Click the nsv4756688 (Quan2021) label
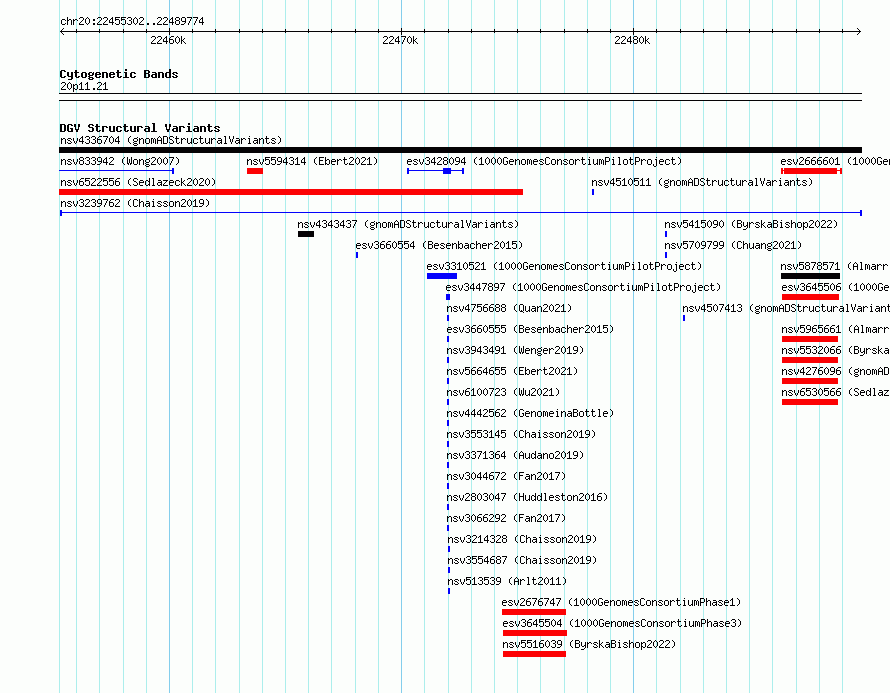The height and width of the screenshot is (693, 890). coord(509,308)
